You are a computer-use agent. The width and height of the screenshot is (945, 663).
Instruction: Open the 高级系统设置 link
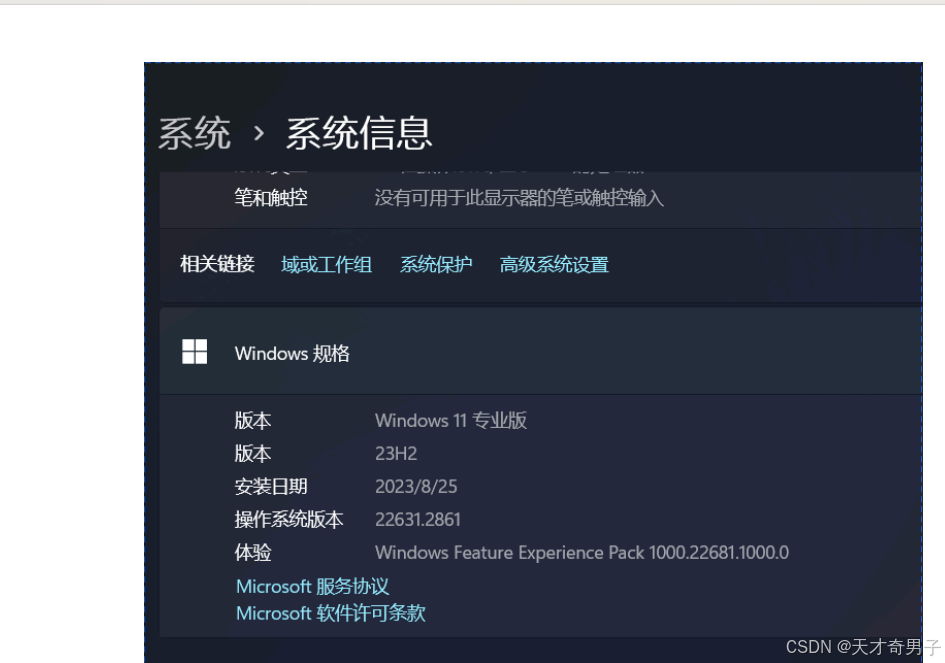(554, 264)
